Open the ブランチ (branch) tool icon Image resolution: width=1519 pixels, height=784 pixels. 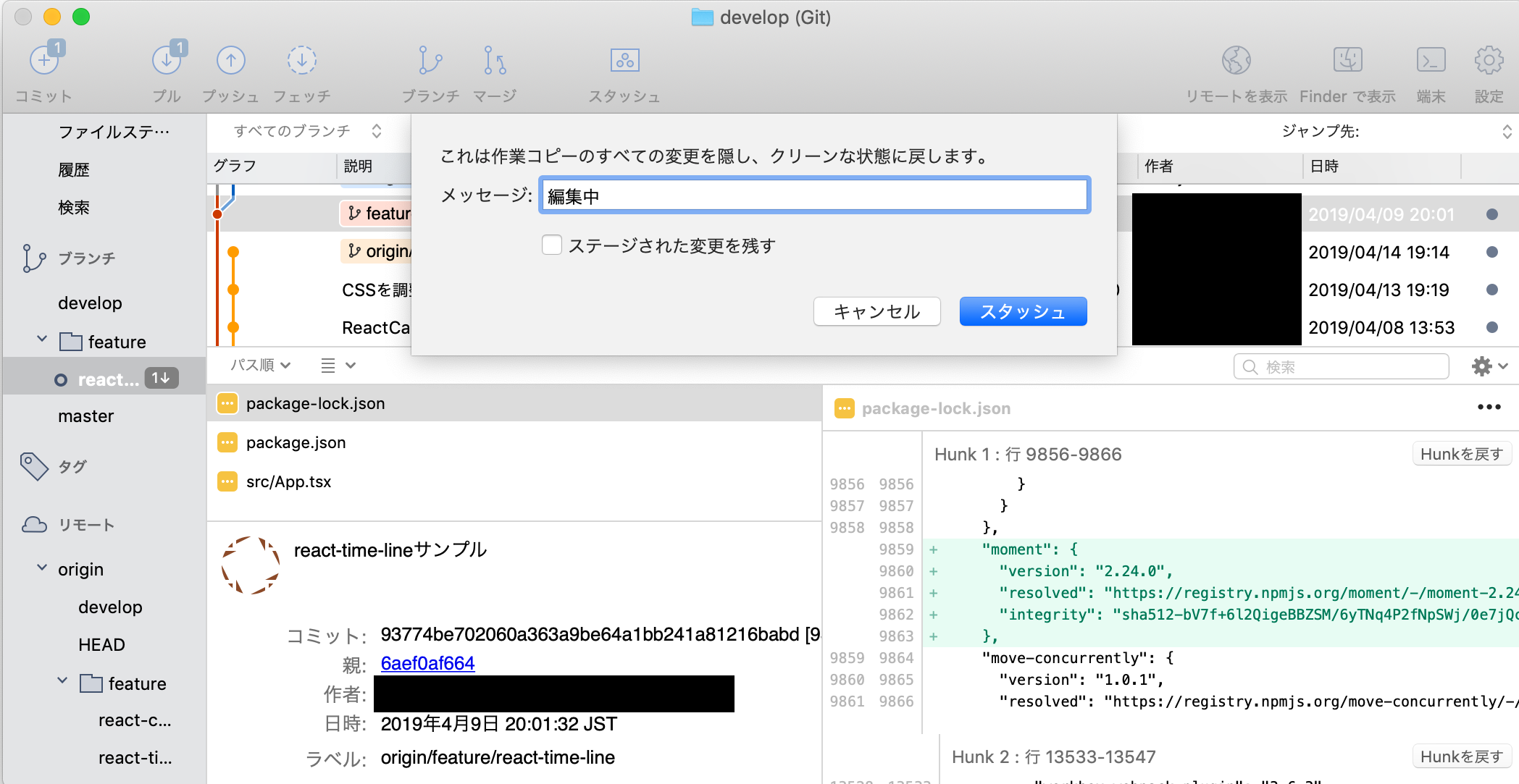430,61
